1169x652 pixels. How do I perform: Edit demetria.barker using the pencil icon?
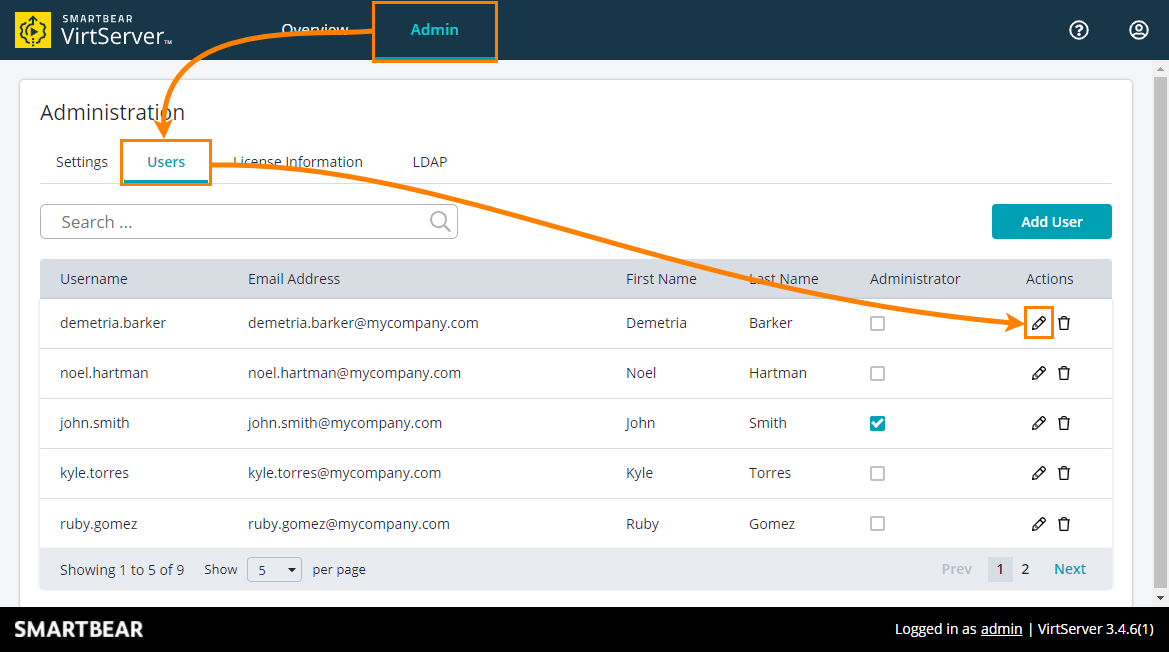[1039, 323]
